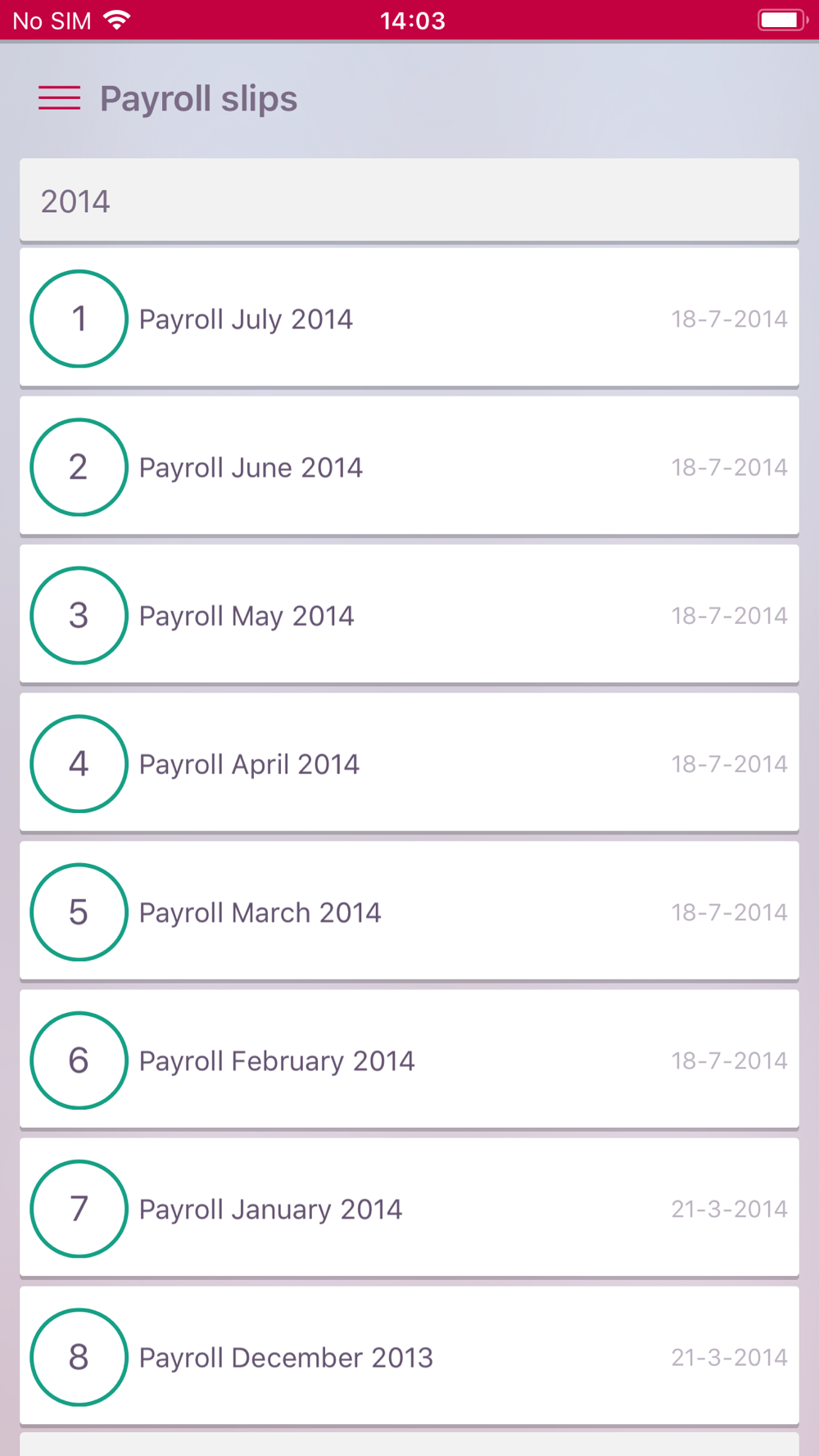Tap the number 5 circle icon
The height and width of the screenshot is (1456, 819).
coord(79,911)
